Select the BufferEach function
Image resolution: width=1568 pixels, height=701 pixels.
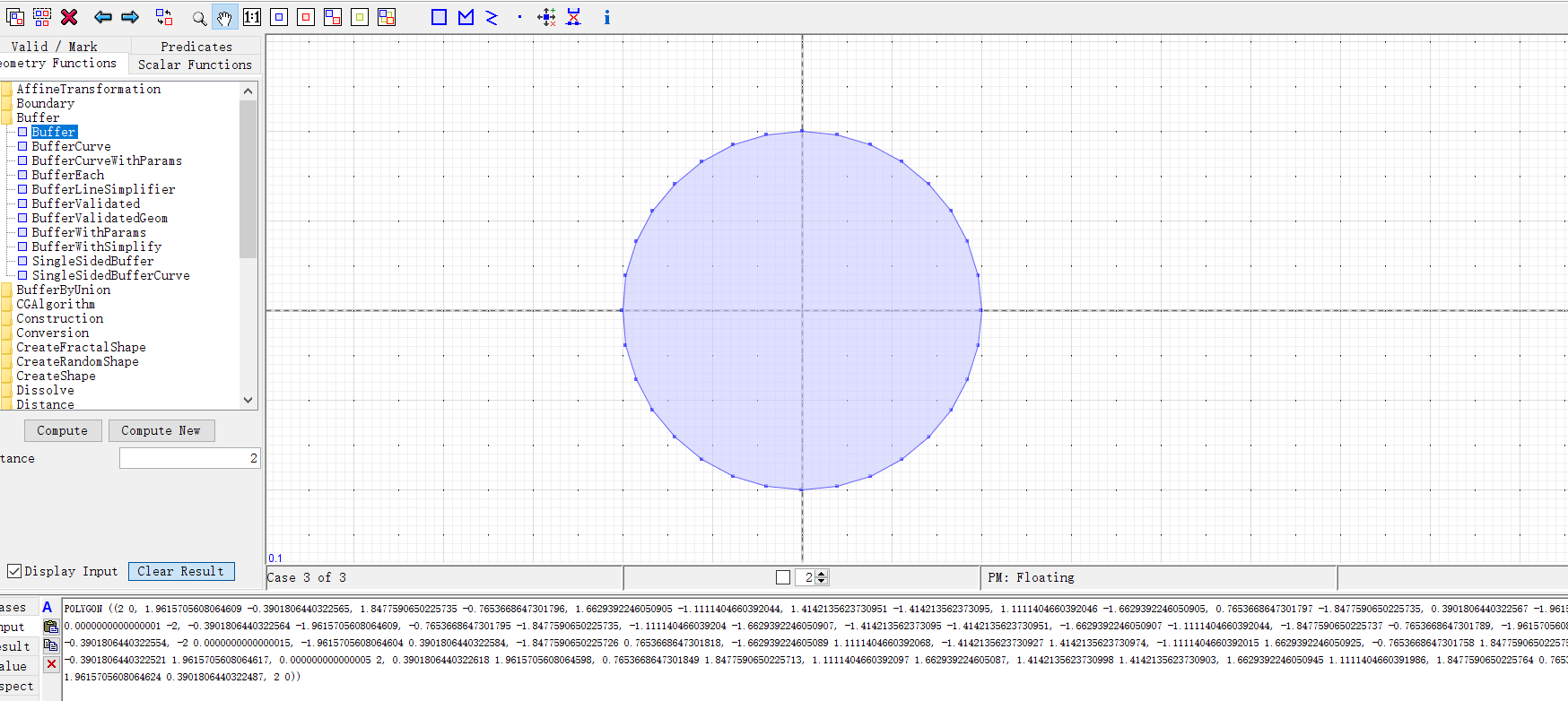click(x=68, y=175)
